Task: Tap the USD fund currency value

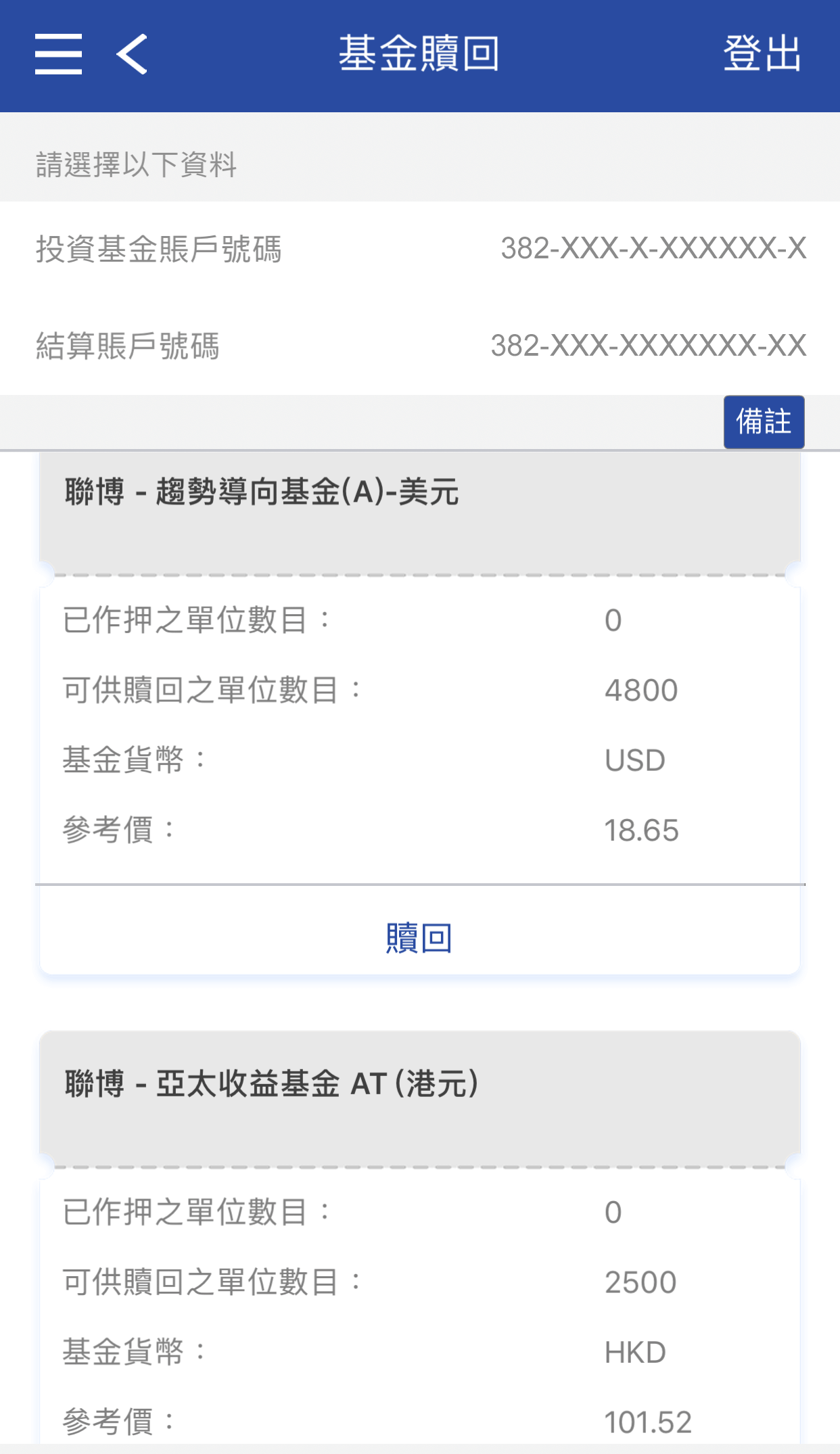Action: [635, 761]
